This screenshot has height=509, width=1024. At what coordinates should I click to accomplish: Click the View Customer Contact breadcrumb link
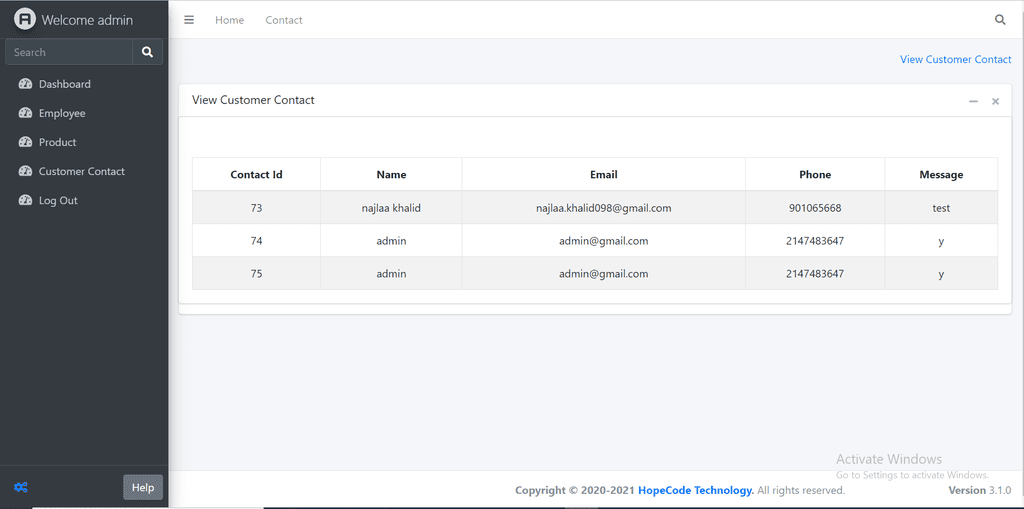point(955,59)
